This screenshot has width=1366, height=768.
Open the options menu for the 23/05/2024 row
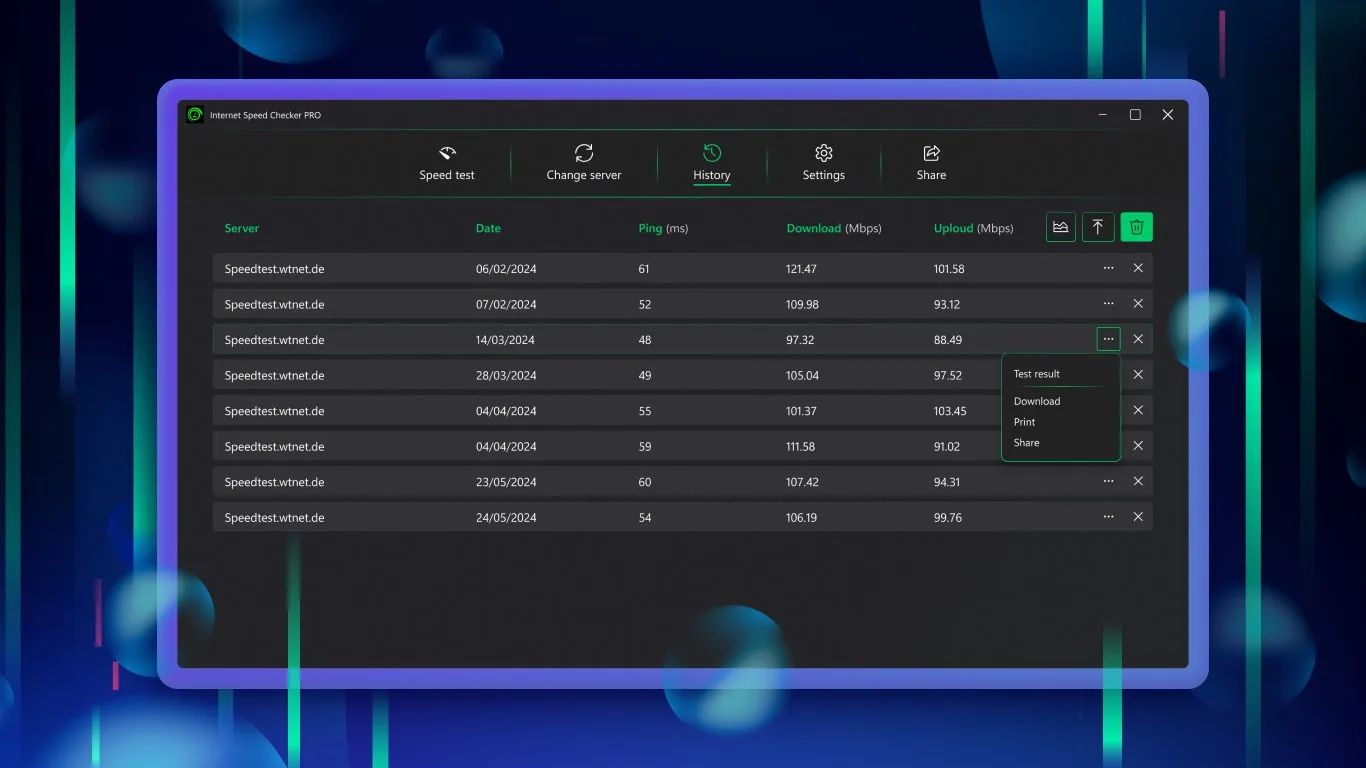(x=1108, y=481)
